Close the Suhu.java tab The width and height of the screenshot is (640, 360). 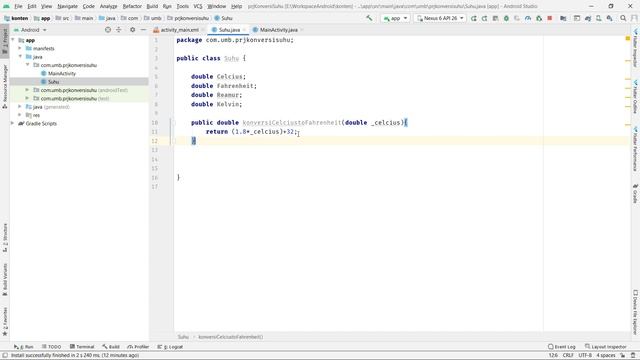244,30
